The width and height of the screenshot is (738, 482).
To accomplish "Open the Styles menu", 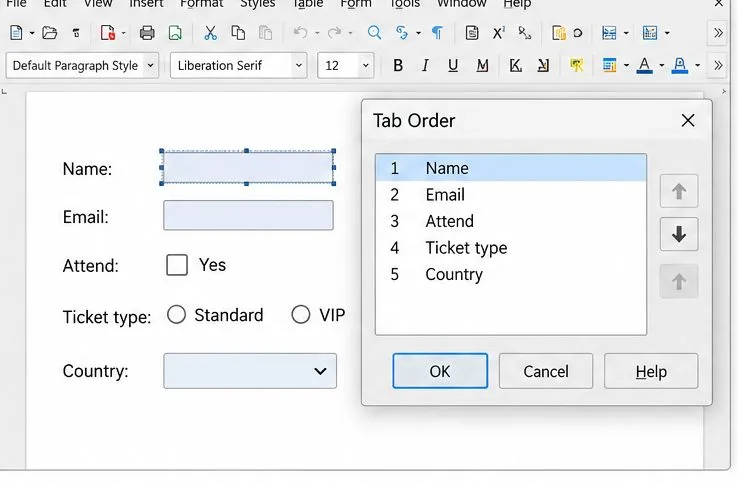I will point(257,4).
